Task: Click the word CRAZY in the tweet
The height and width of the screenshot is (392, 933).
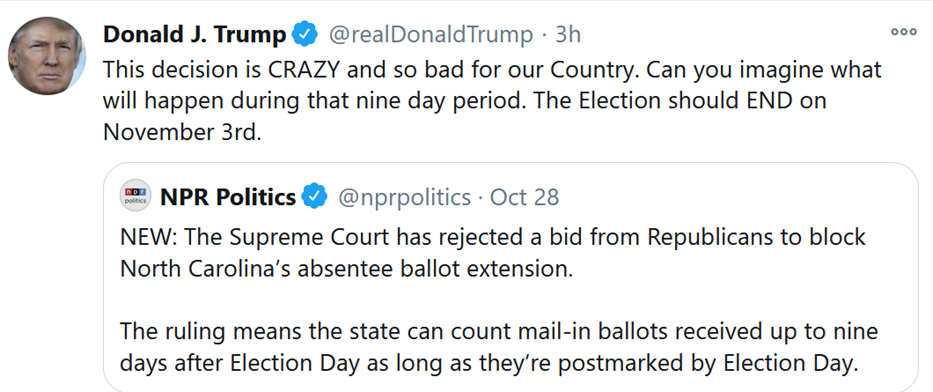Action: (302, 70)
